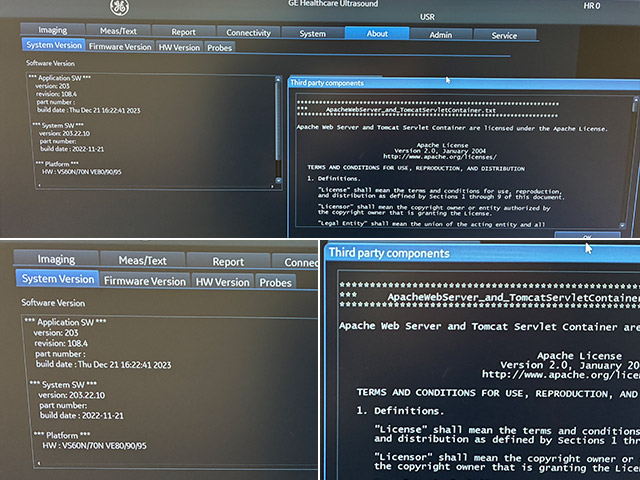The image size is (640, 480).
Task: Click the 'Software Version' label in the enlarged bottom photo
Action: tap(53, 303)
